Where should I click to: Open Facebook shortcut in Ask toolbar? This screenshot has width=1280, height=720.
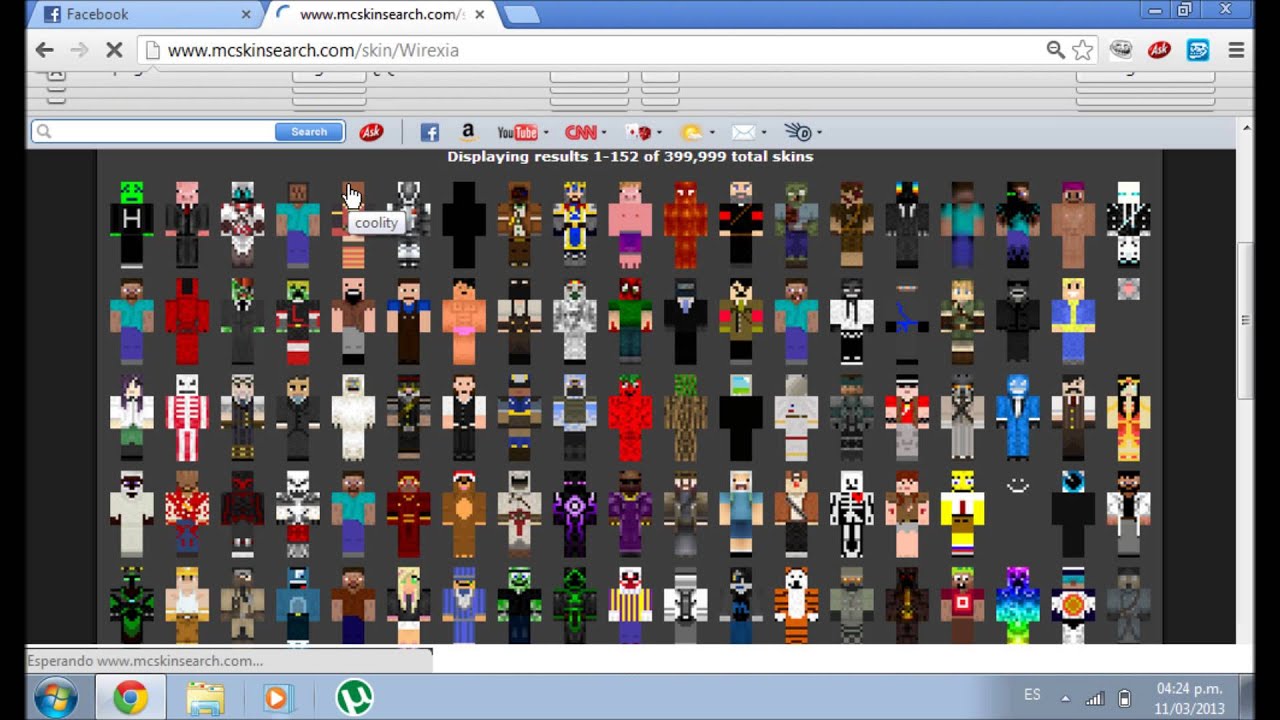tap(429, 132)
